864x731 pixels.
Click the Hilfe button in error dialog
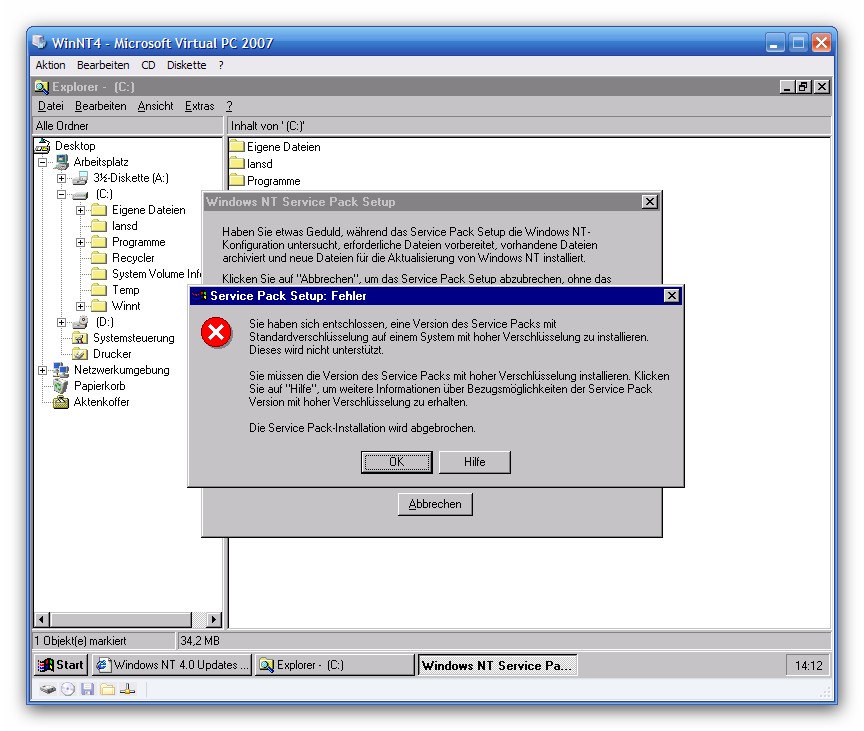475,462
